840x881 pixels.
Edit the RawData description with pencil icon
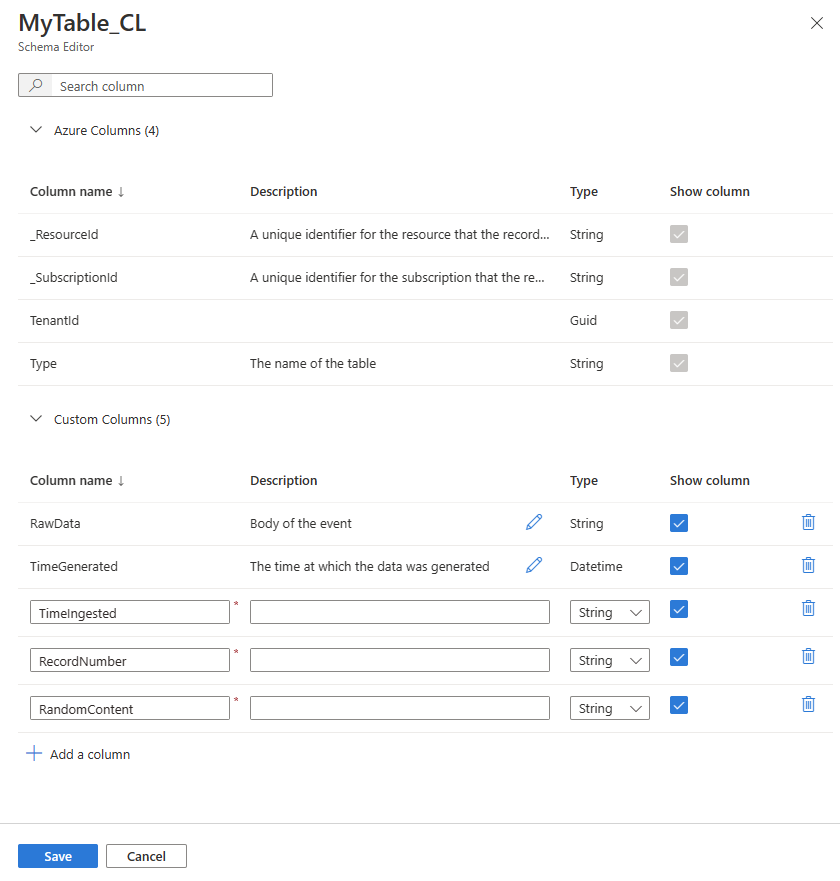pos(534,522)
